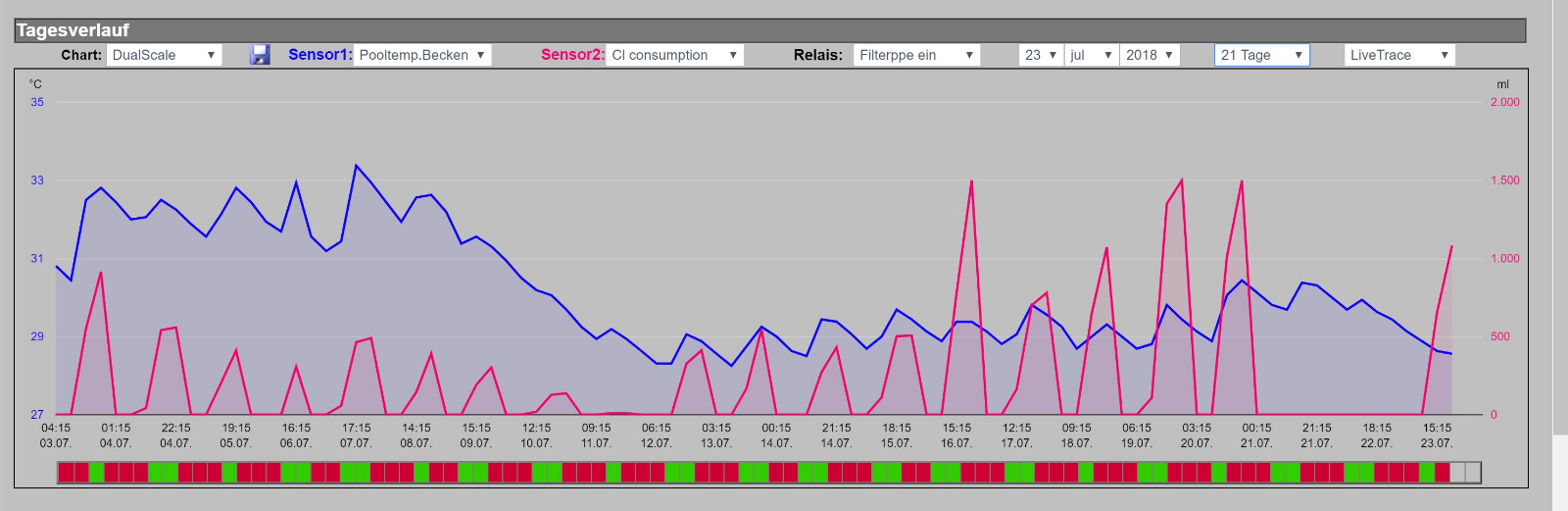Viewport: 1568px width, 511px height.
Task: Click the 15:15 23.07. time label
Action: [x=1437, y=435]
